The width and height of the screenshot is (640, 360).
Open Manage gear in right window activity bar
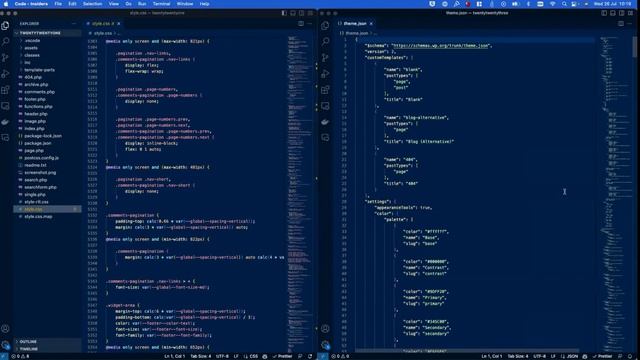click(x=325, y=345)
